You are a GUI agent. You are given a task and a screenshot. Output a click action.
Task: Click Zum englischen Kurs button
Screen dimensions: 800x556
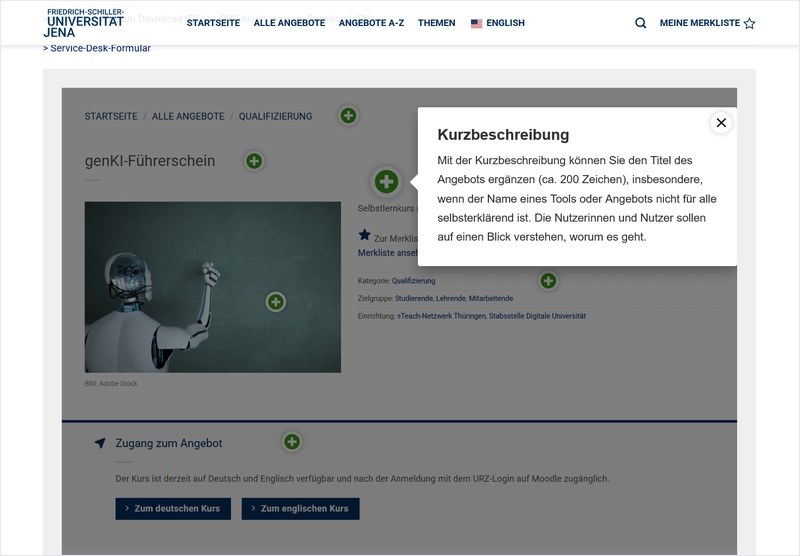[299, 509]
